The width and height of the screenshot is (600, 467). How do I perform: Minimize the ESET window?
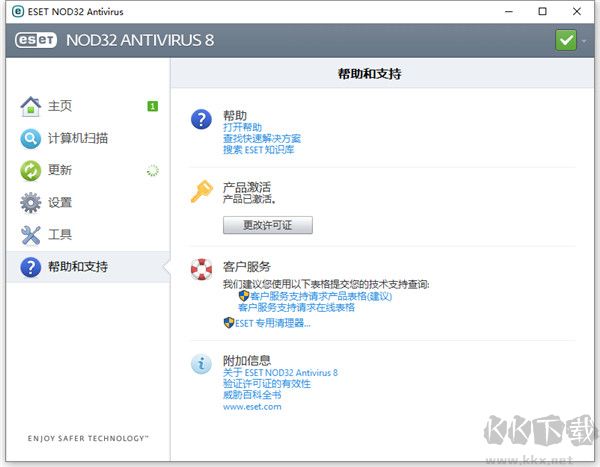click(x=509, y=11)
